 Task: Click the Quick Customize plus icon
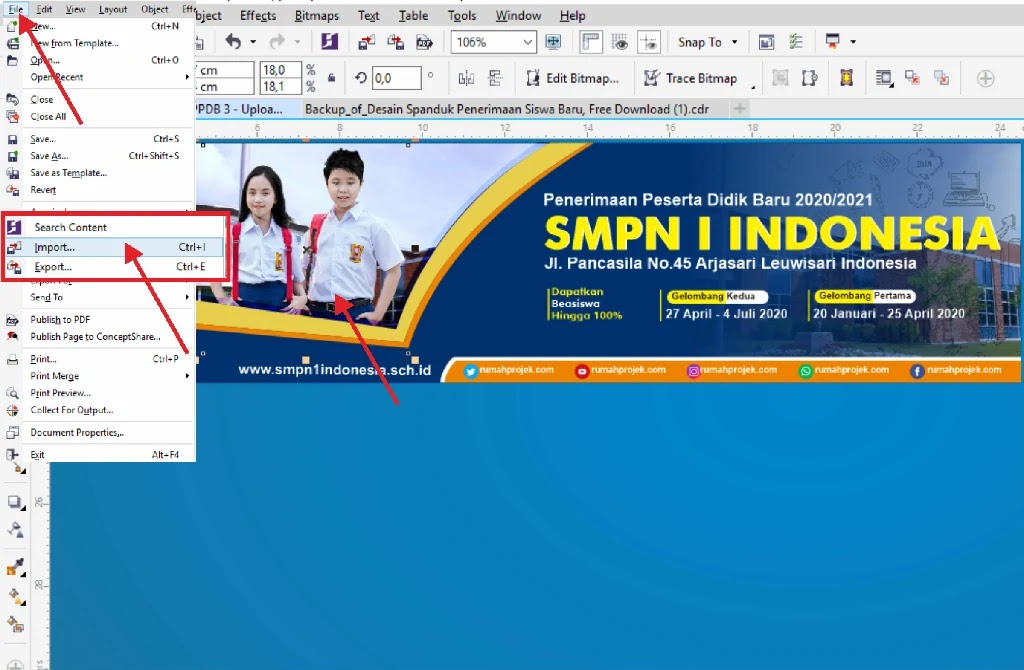tap(985, 79)
